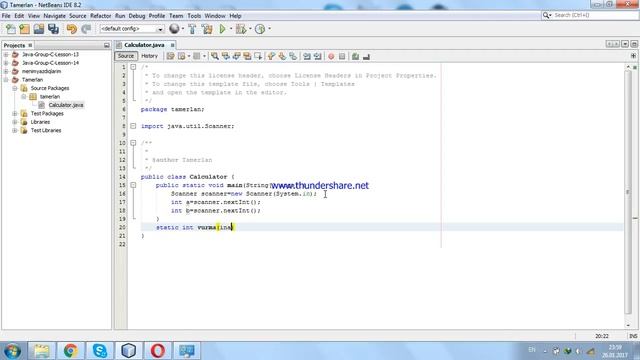Open the Navigate menu
Viewport: 640px width, 360px height.
(54, 16)
